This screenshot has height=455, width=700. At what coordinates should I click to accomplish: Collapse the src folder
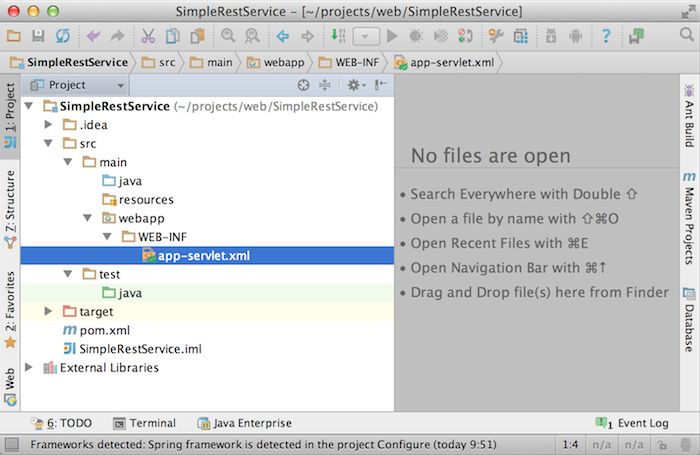point(49,143)
